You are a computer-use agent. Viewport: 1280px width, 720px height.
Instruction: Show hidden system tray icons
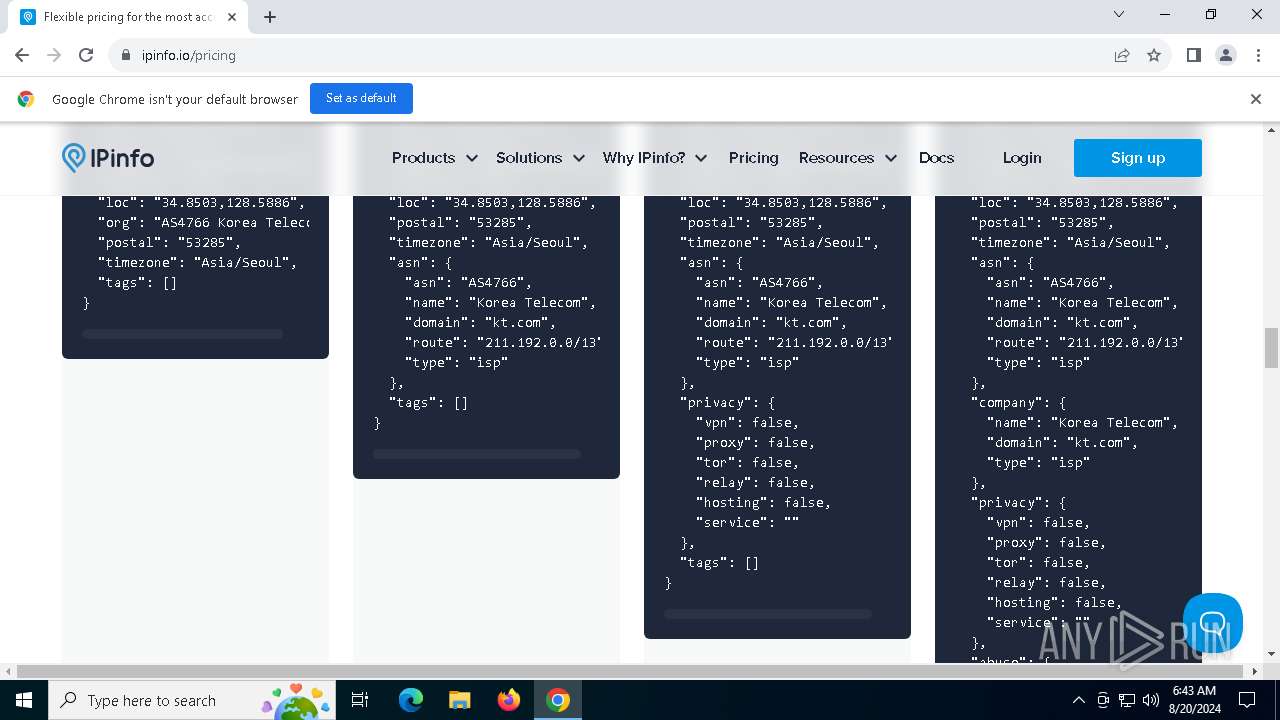(x=1078, y=700)
